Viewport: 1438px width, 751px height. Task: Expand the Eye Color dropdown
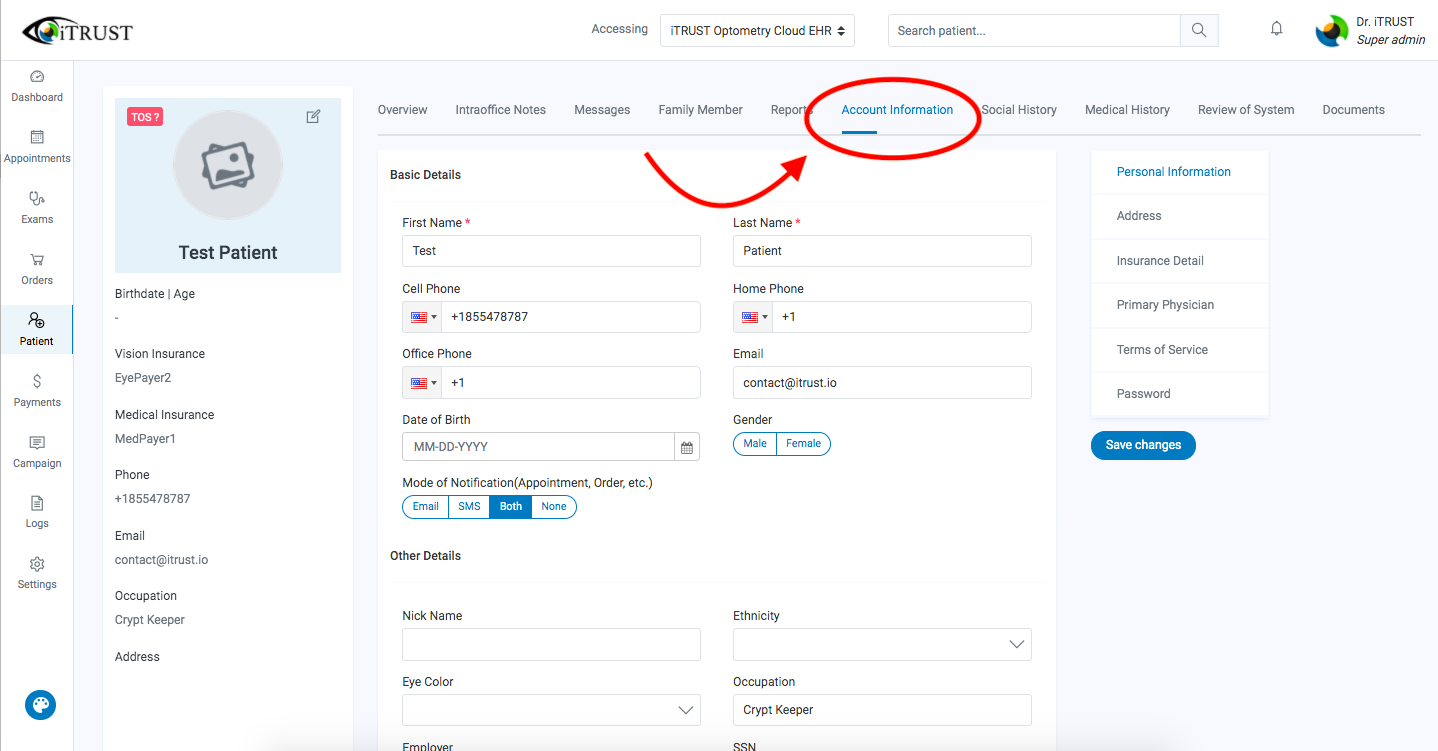click(551, 710)
